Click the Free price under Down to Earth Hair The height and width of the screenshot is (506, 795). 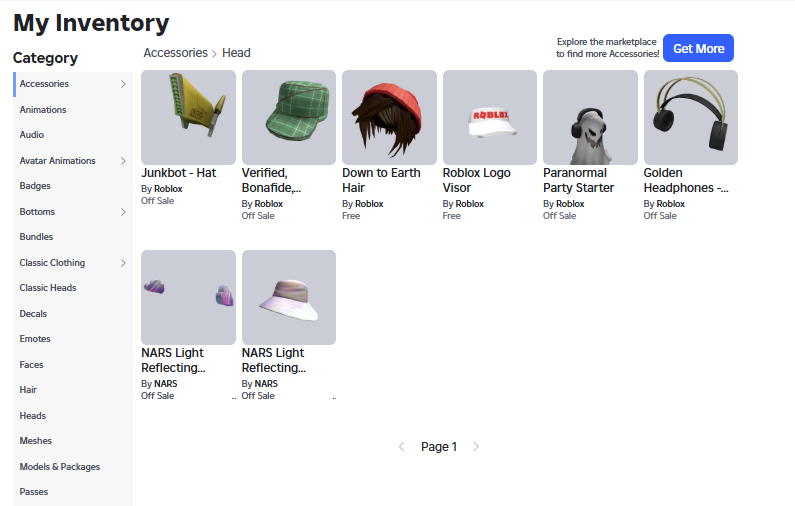click(351, 216)
